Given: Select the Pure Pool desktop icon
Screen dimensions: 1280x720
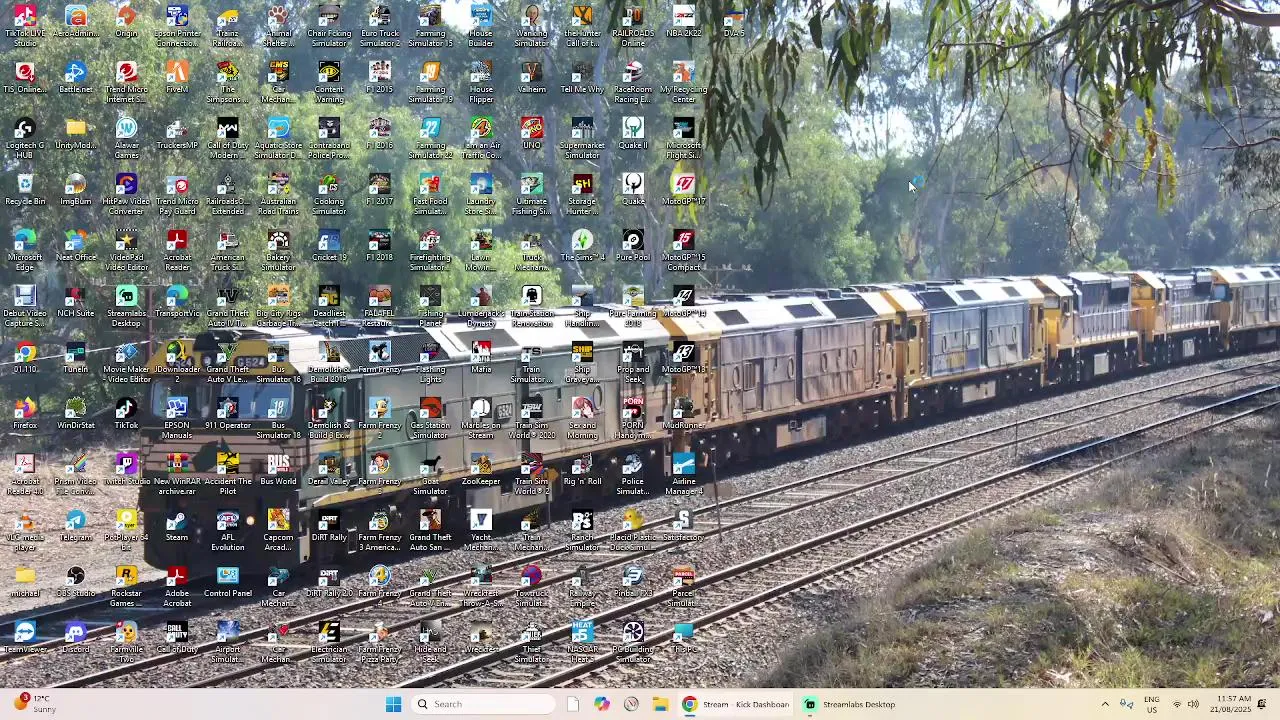Looking at the screenshot, I should 633,246.
